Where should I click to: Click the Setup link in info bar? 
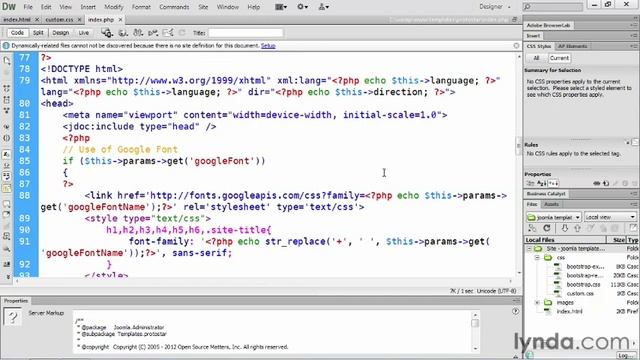[268, 46]
